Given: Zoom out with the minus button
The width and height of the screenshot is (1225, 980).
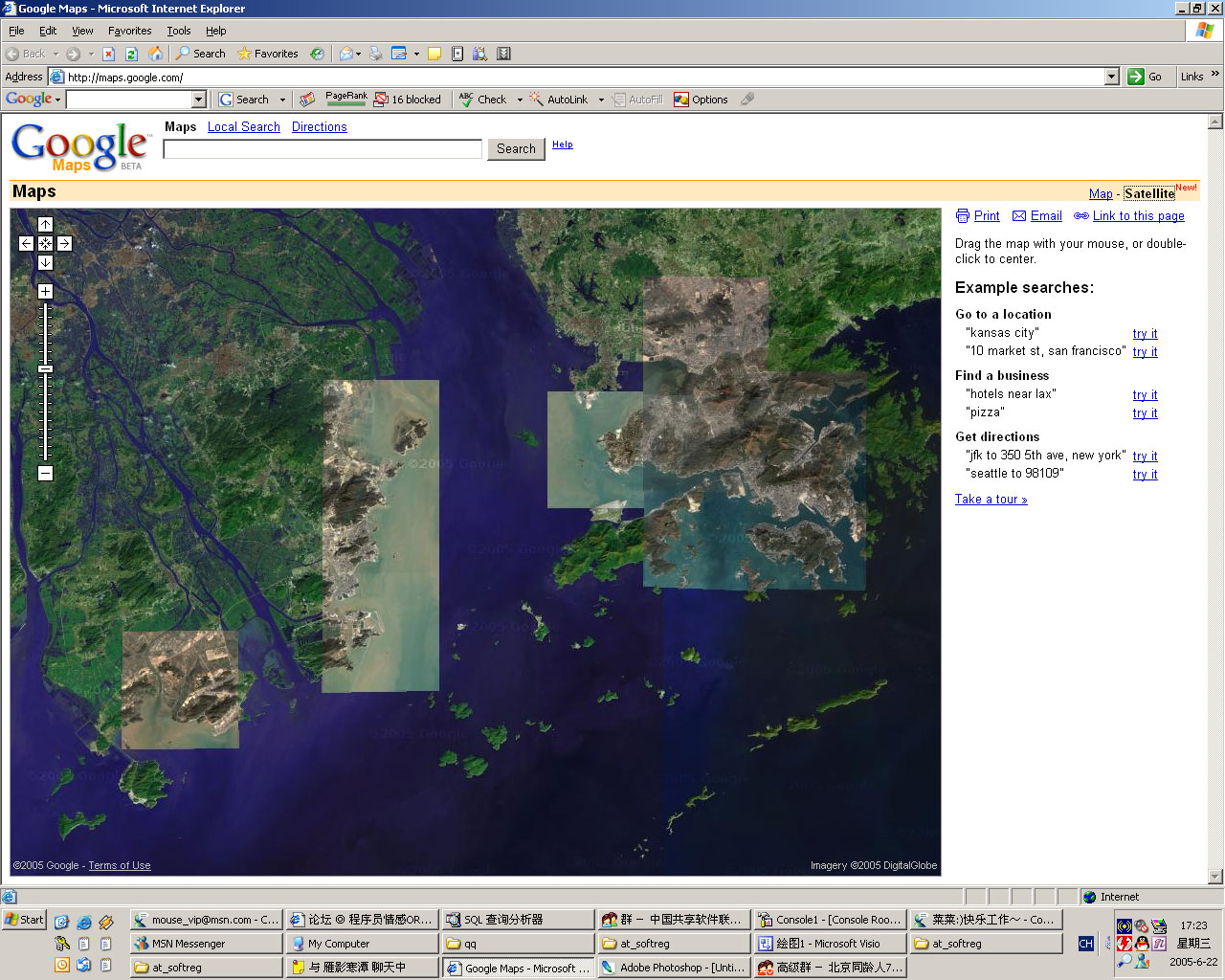Looking at the screenshot, I should click(45, 473).
